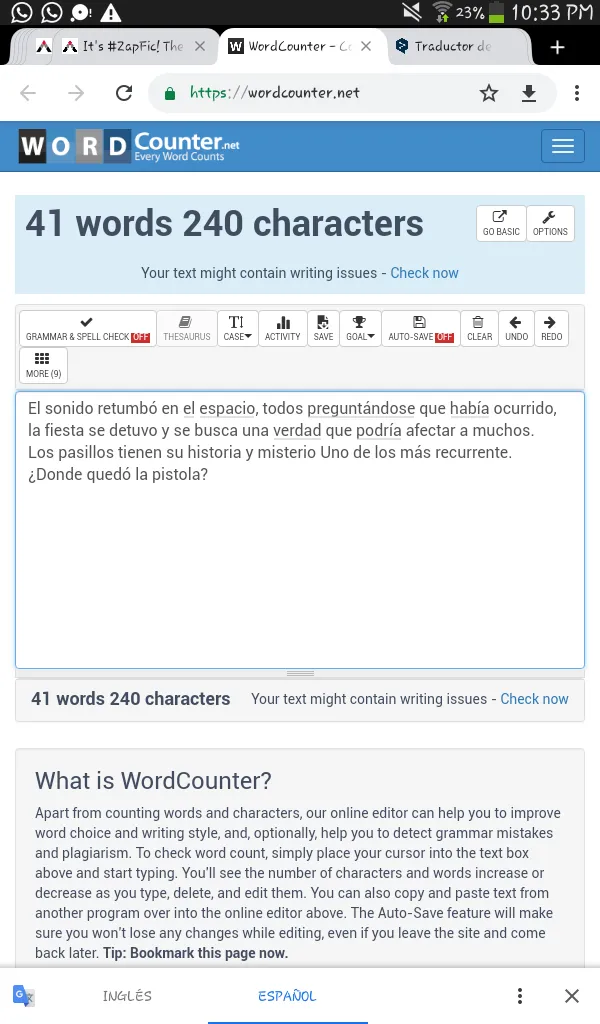Bookmark this page with the star
600x1024 pixels.
489,93
